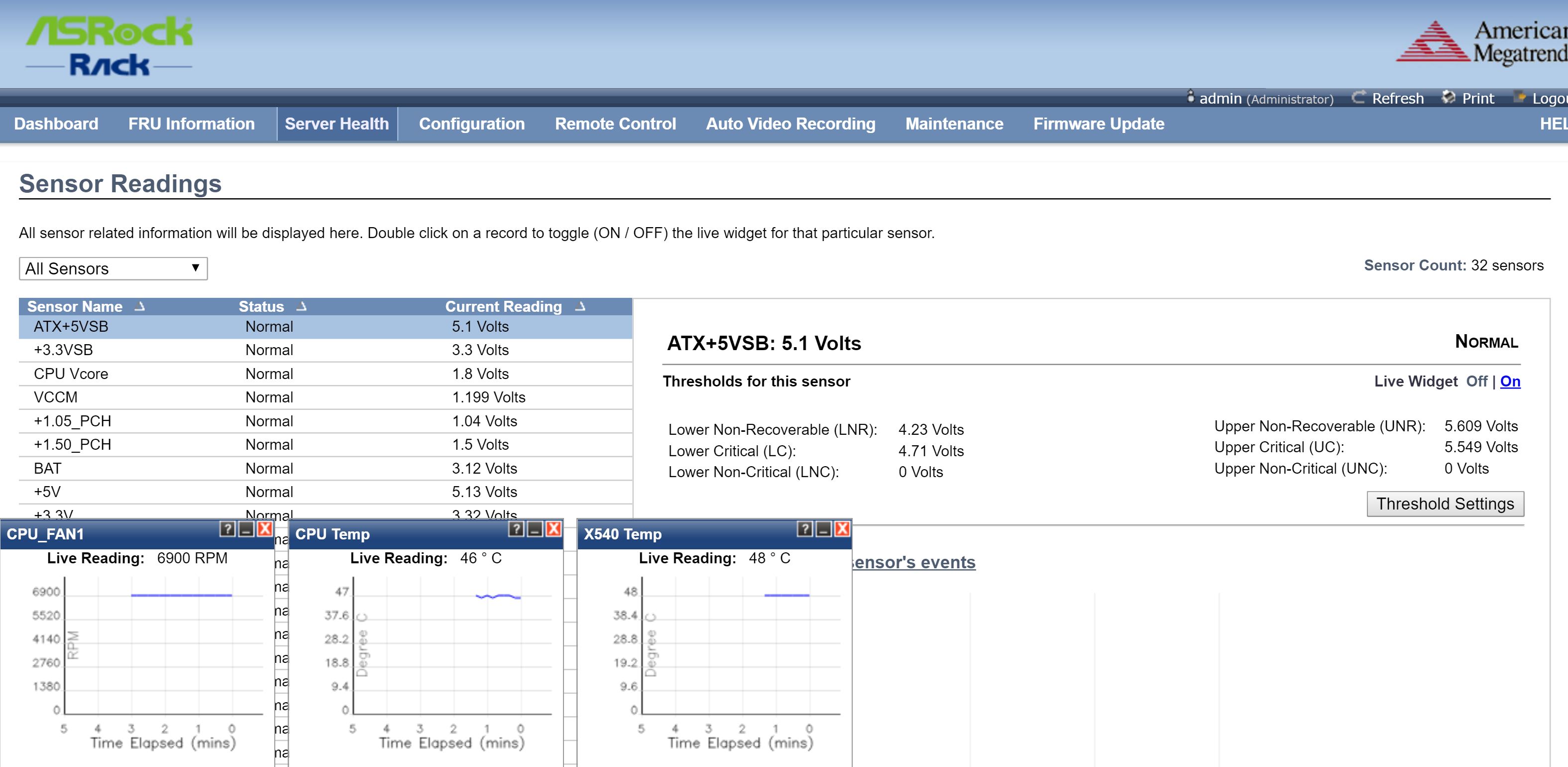Open the Configuration menu

(x=471, y=124)
